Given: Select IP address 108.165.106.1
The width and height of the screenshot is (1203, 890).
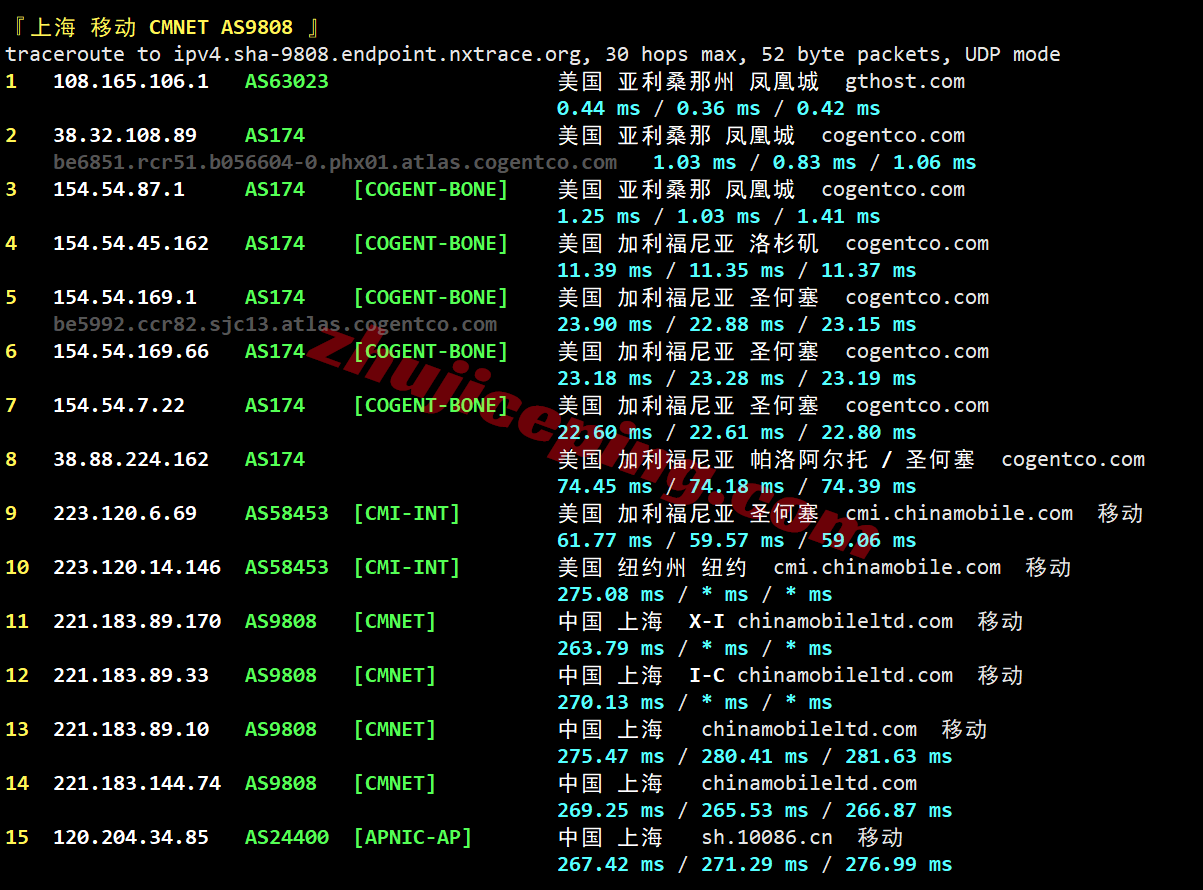Looking at the screenshot, I should pos(131,82).
